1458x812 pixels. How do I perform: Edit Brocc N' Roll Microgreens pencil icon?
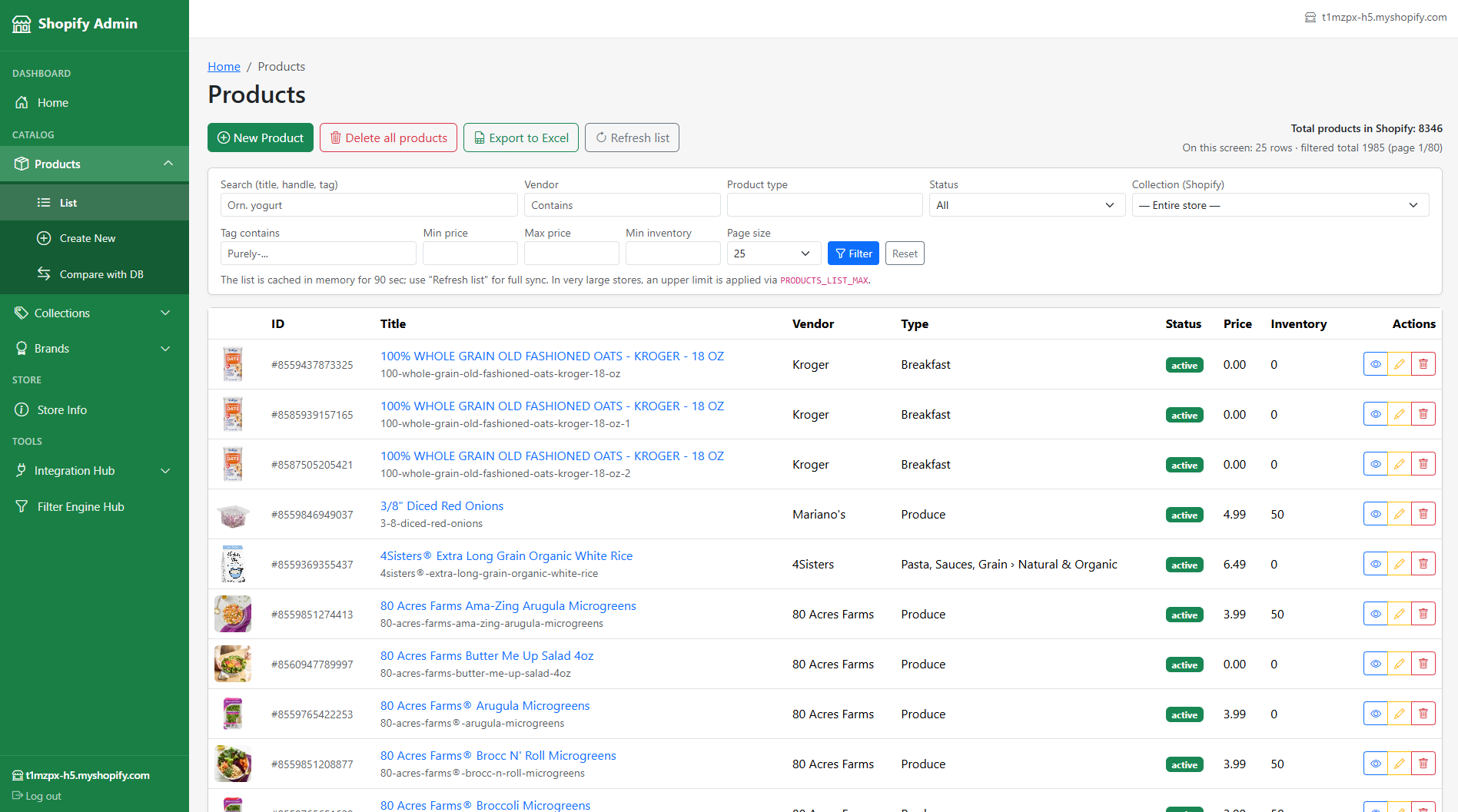point(1400,764)
